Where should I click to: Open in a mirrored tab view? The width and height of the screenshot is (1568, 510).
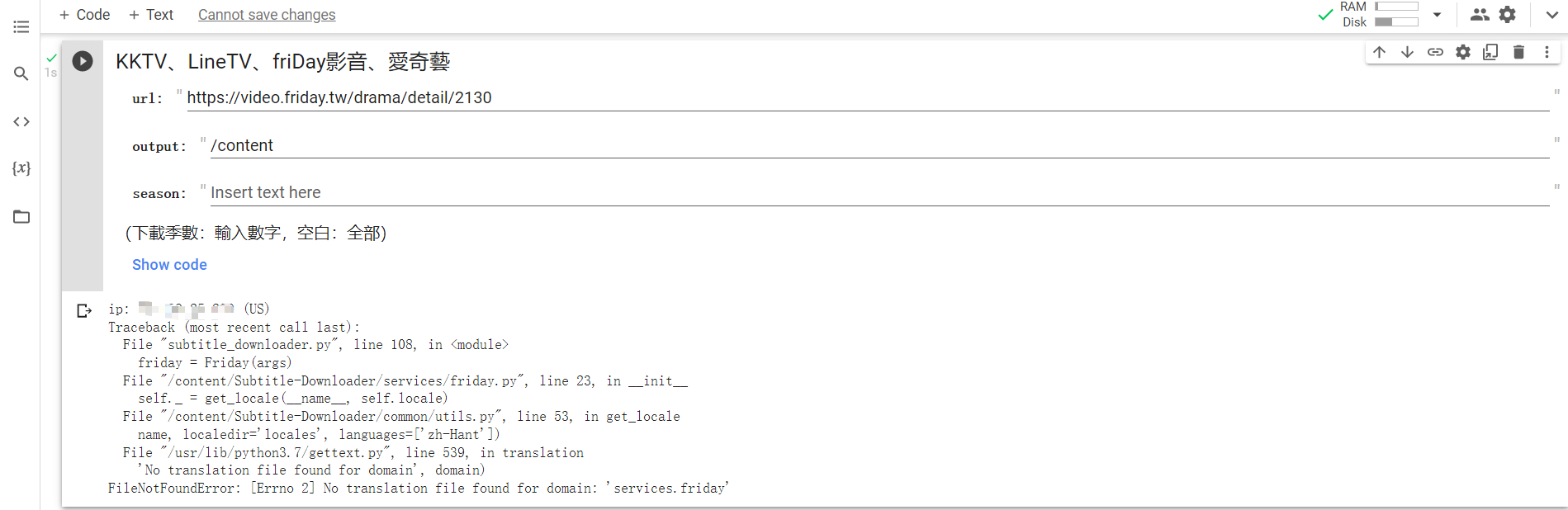tap(1490, 51)
